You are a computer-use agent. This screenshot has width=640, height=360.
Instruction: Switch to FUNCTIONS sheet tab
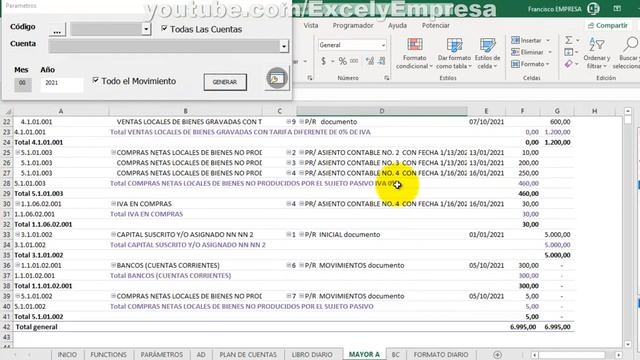[108, 355]
